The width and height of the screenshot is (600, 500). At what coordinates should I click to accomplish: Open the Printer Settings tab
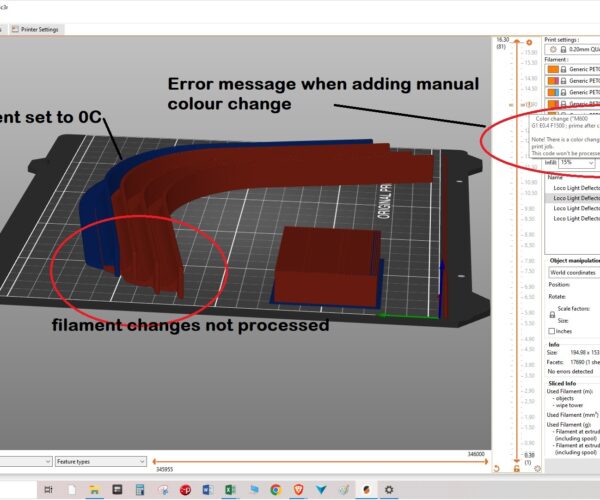[x=35, y=29]
